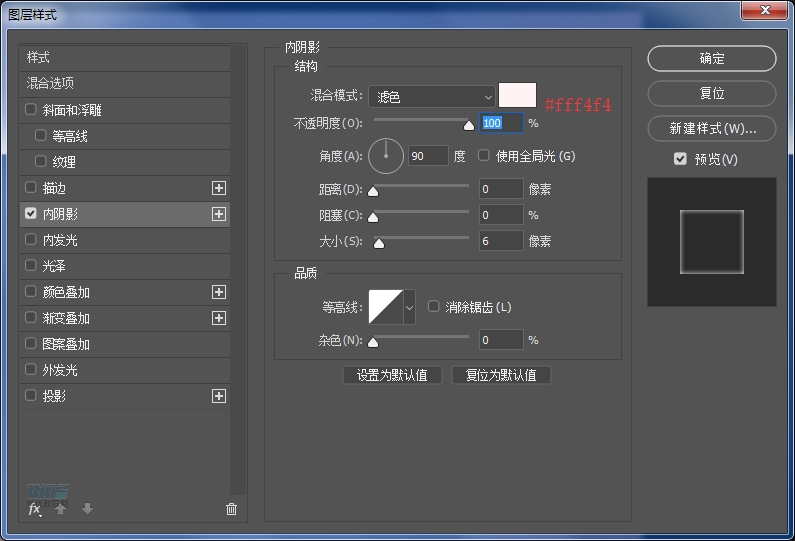Screen dimensions: 795x541
Task: Expand the 等高线 contour picker arrow
Action: (409, 307)
